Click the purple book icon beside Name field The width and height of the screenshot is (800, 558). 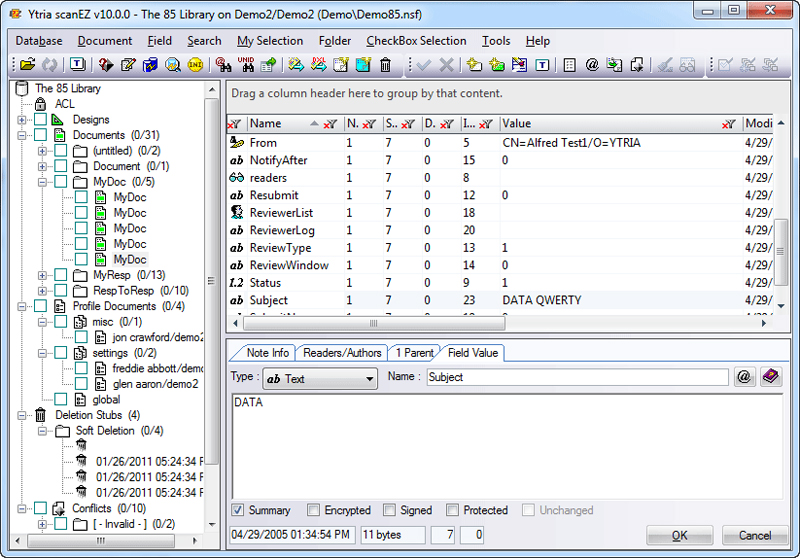pos(770,377)
